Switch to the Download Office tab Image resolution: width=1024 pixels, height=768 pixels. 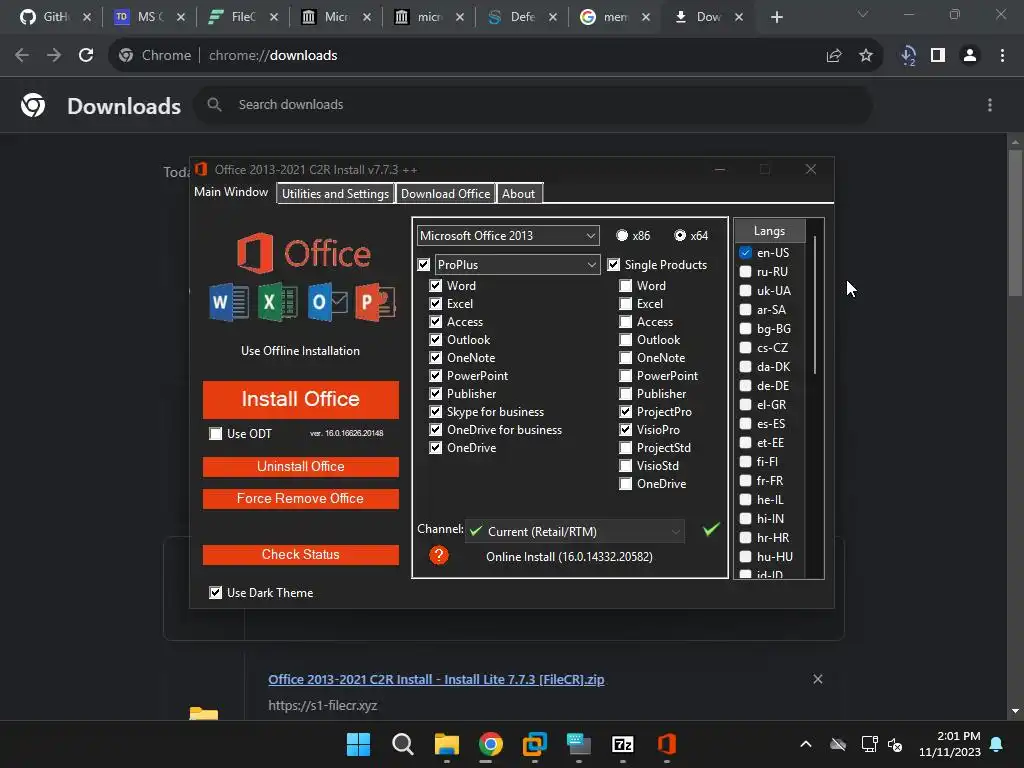click(445, 193)
